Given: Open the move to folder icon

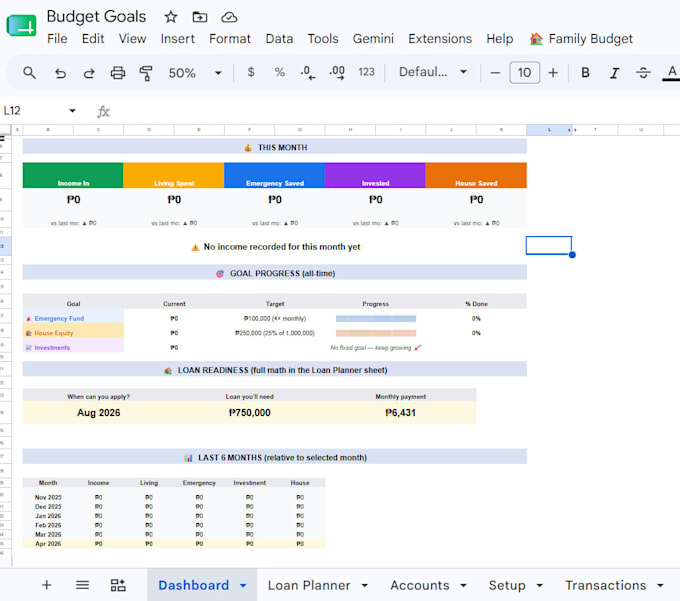Looking at the screenshot, I should point(199,17).
